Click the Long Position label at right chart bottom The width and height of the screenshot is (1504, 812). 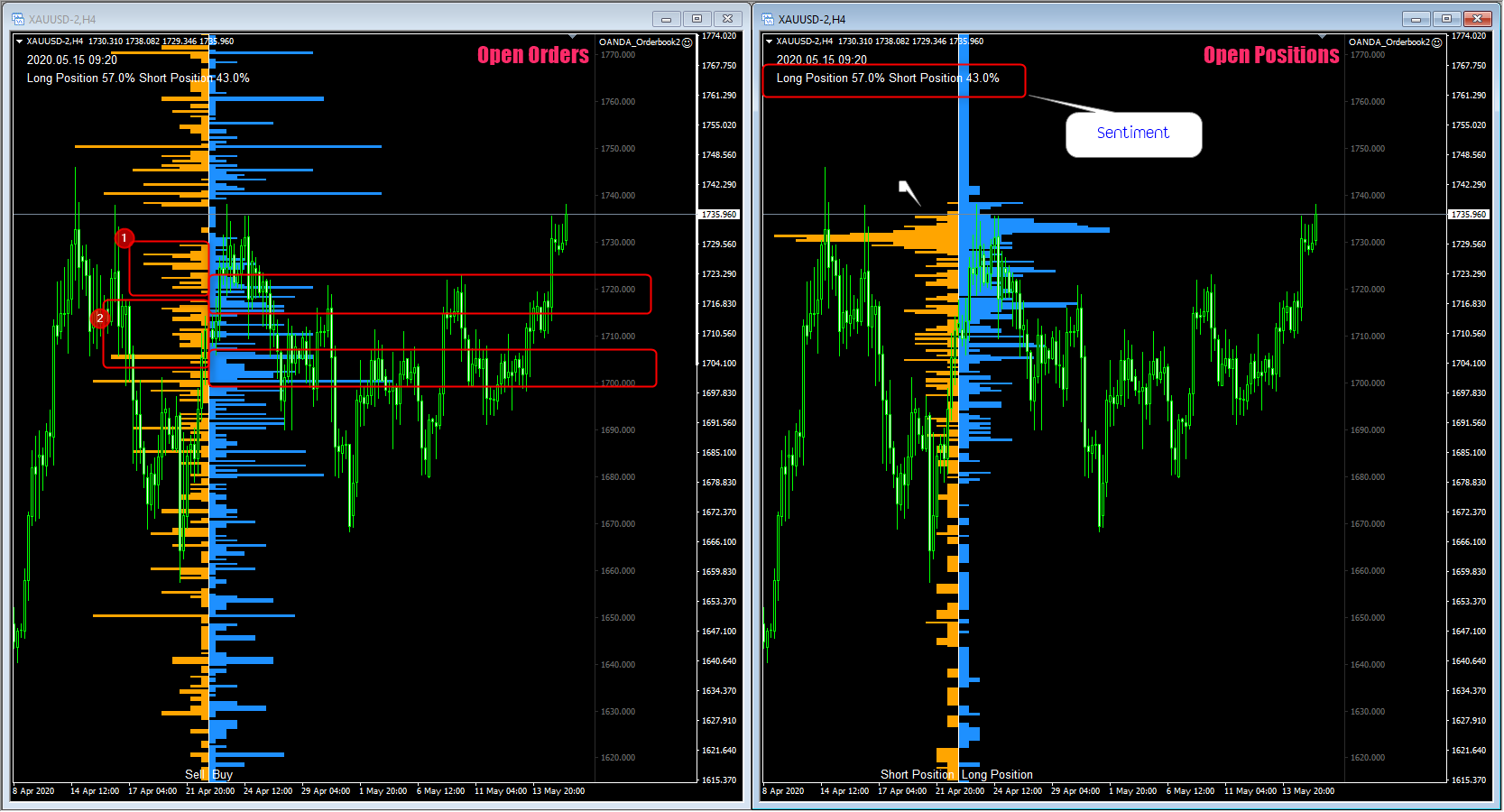pyautogui.click(x=997, y=775)
